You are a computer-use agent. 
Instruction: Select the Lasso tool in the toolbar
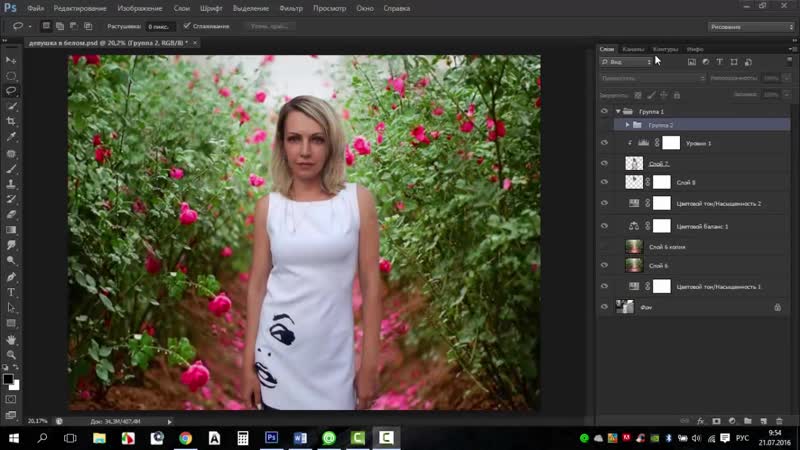12,90
